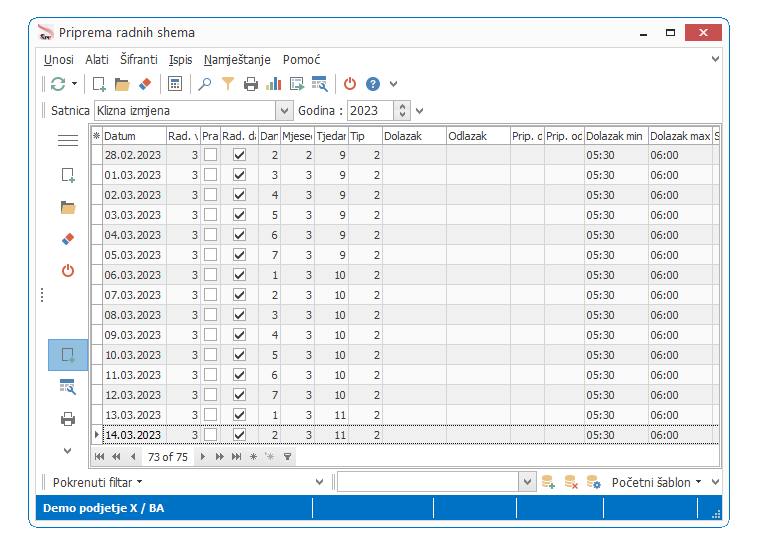
Task: Expand chevron right of Pokrenuti filtar
Action: tap(319, 482)
